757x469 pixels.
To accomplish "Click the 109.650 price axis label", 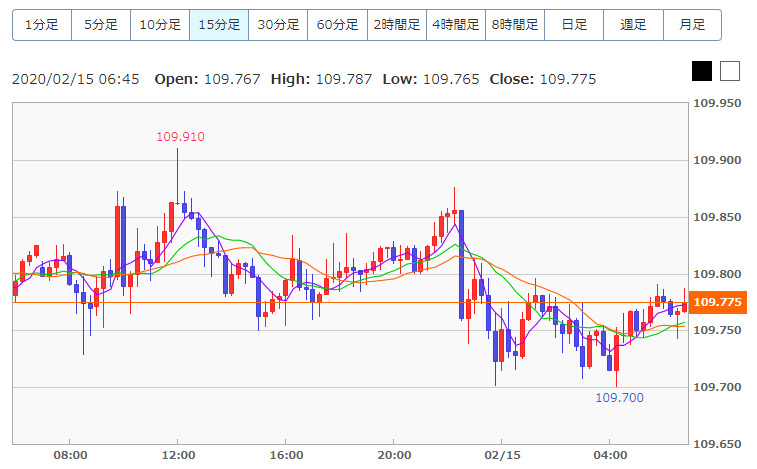I will pyautogui.click(x=717, y=444).
